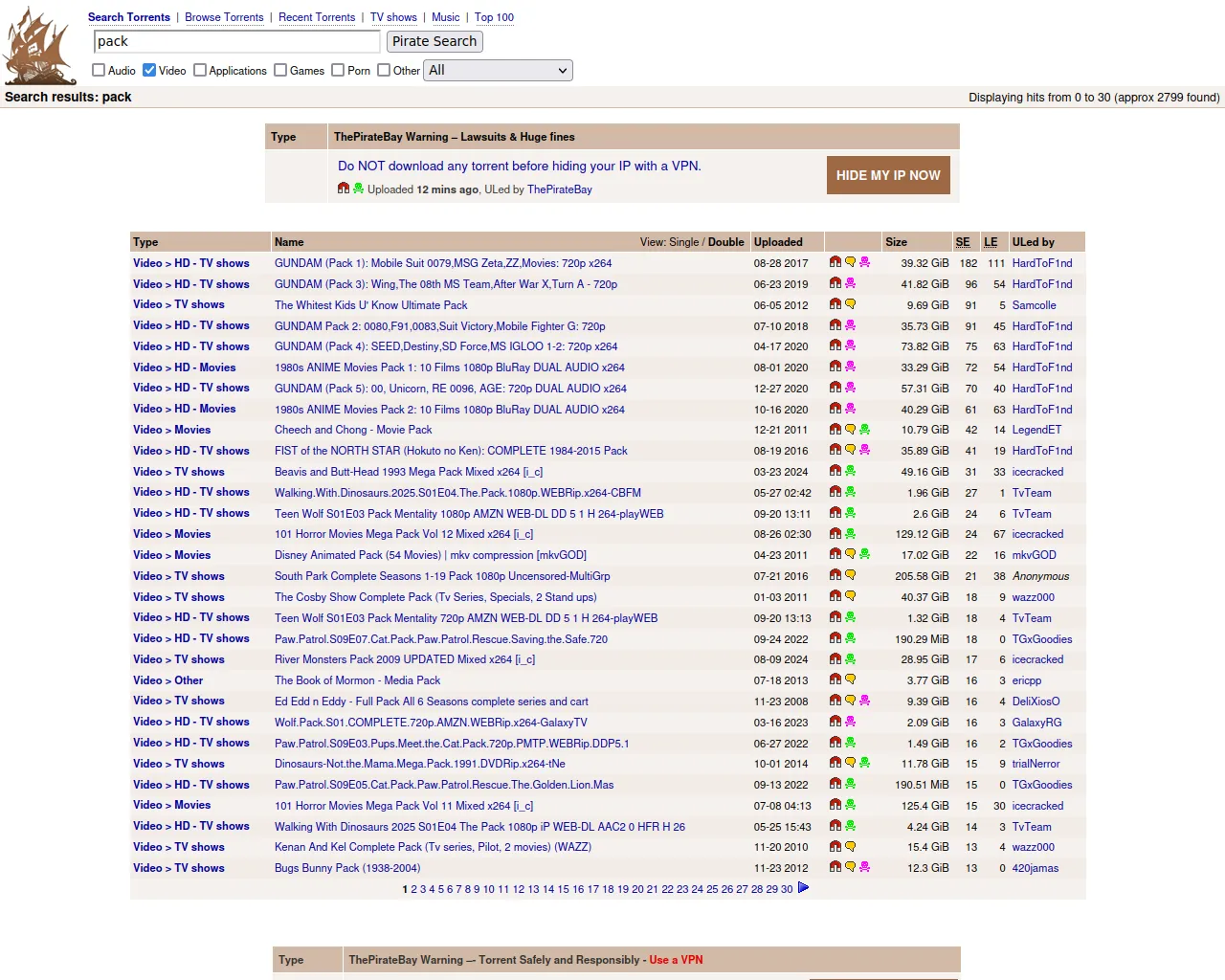Click the comment bubble icon on Cheech and Chong row
This screenshot has width=1225, height=980.
[x=850, y=430]
